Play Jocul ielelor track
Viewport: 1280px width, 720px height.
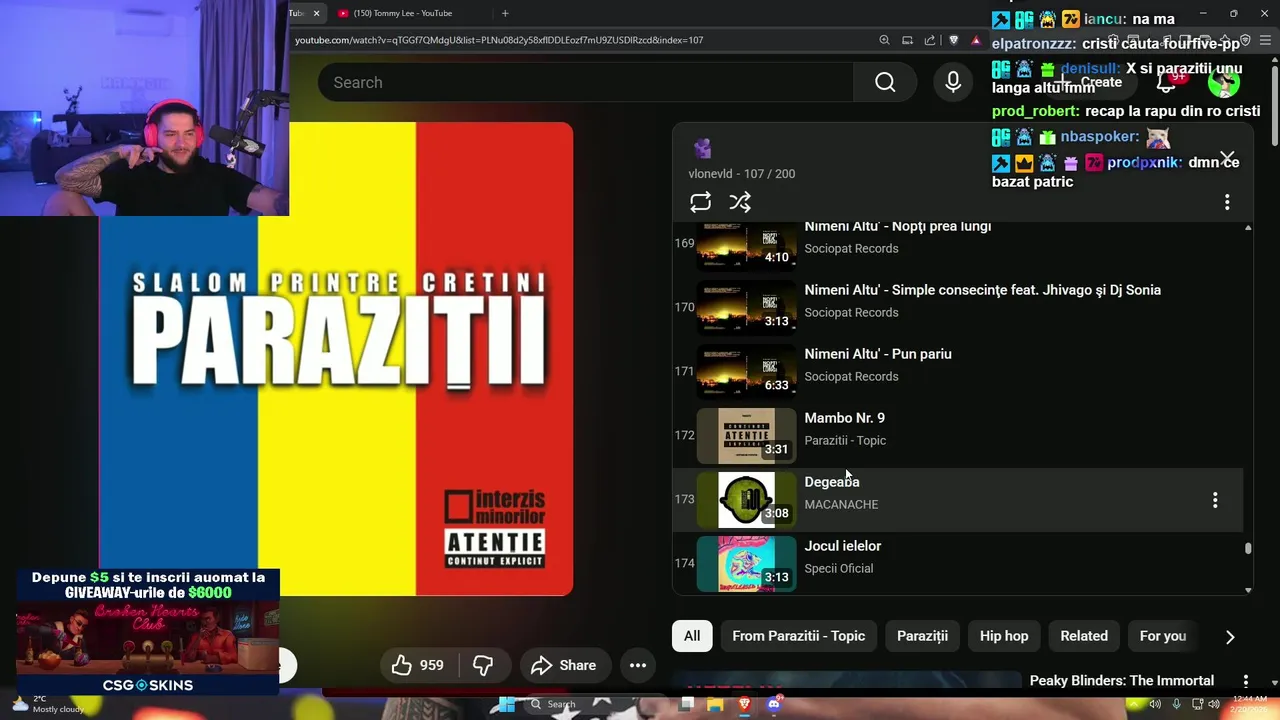pos(843,546)
